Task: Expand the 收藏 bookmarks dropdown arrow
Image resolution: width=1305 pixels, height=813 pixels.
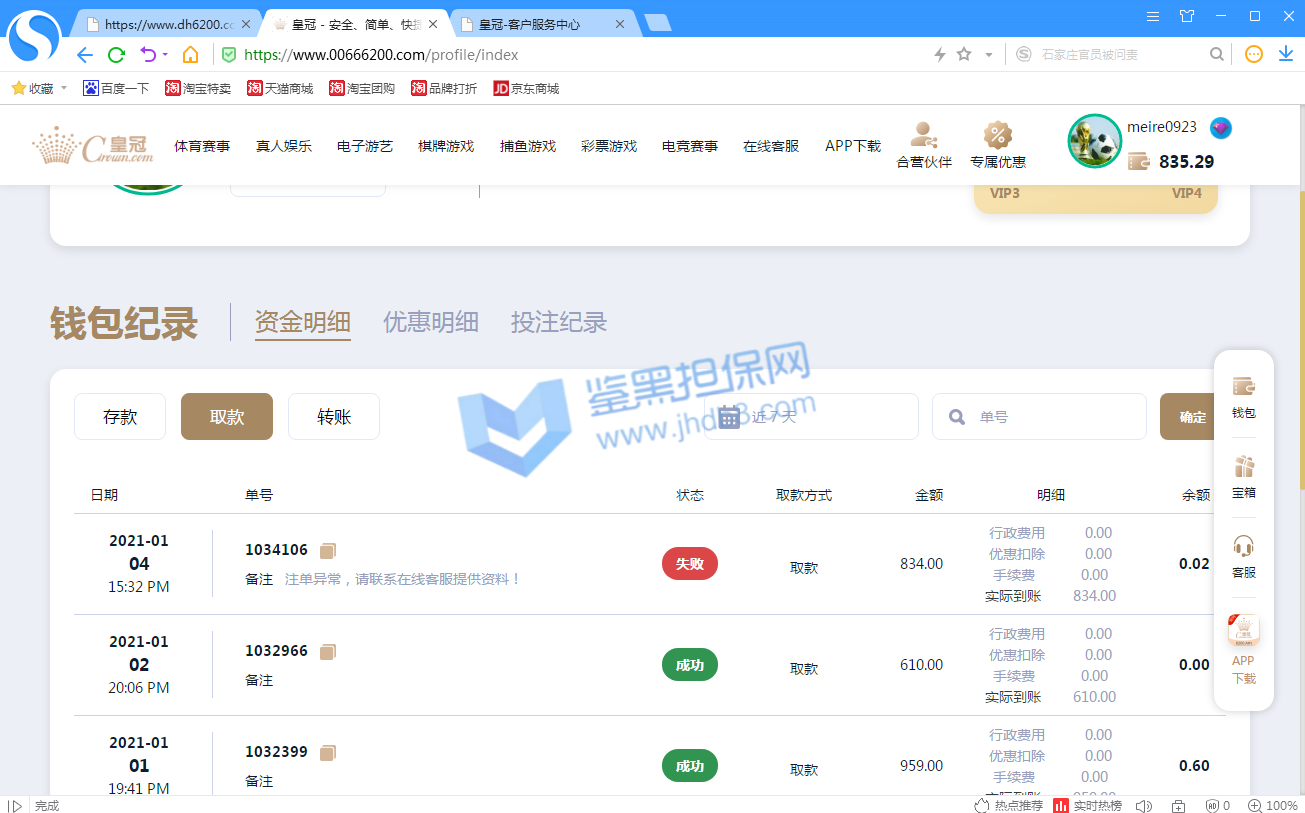Action: tap(64, 88)
